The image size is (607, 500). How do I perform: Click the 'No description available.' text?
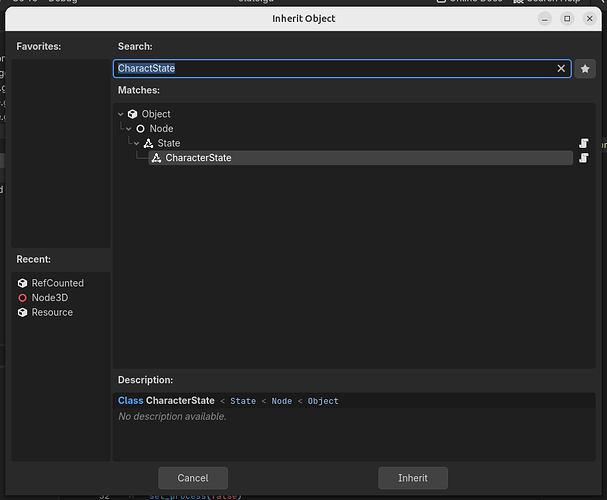point(172,416)
